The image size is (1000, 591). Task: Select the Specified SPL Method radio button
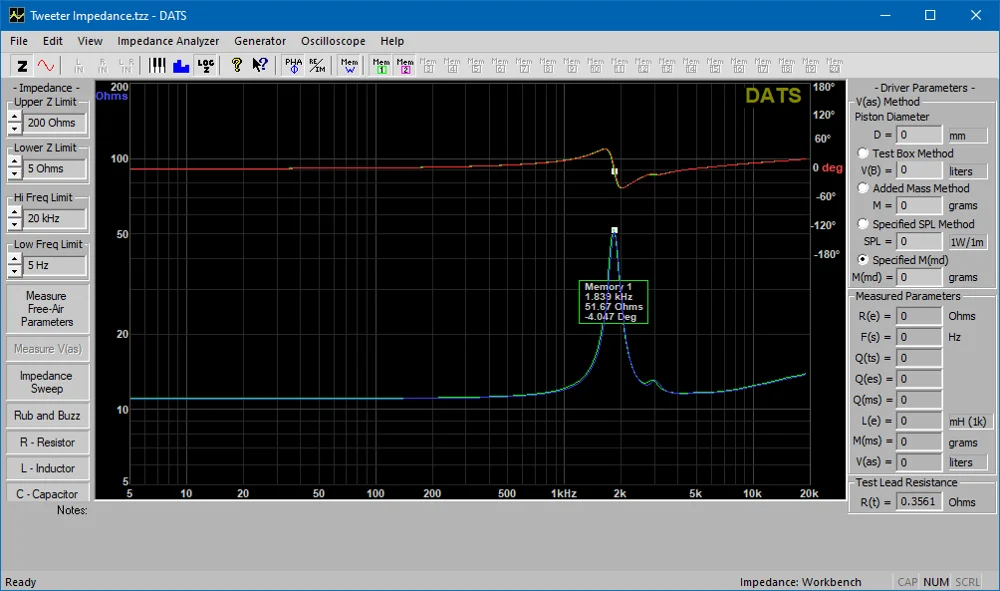point(863,225)
